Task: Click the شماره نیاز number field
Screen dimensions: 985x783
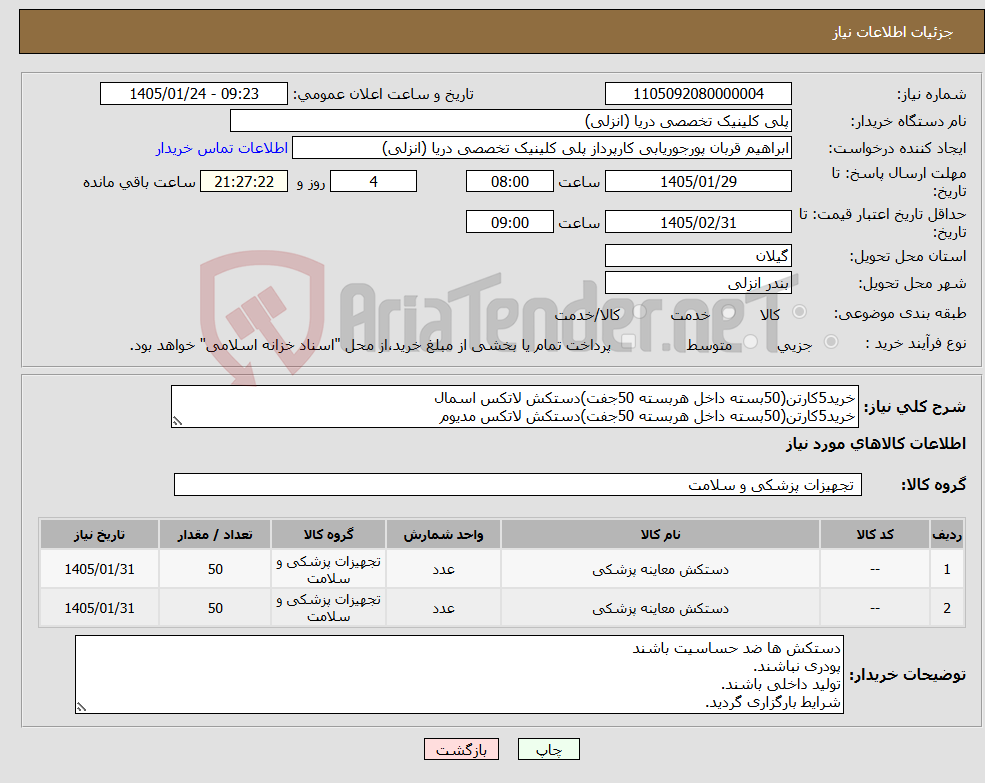Action: [x=698, y=94]
